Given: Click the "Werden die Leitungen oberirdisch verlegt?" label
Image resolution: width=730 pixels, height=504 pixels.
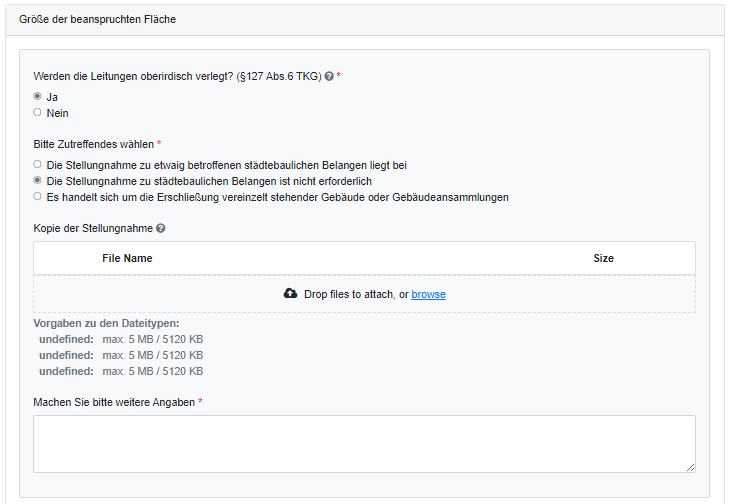Looking at the screenshot, I should 177,77.
